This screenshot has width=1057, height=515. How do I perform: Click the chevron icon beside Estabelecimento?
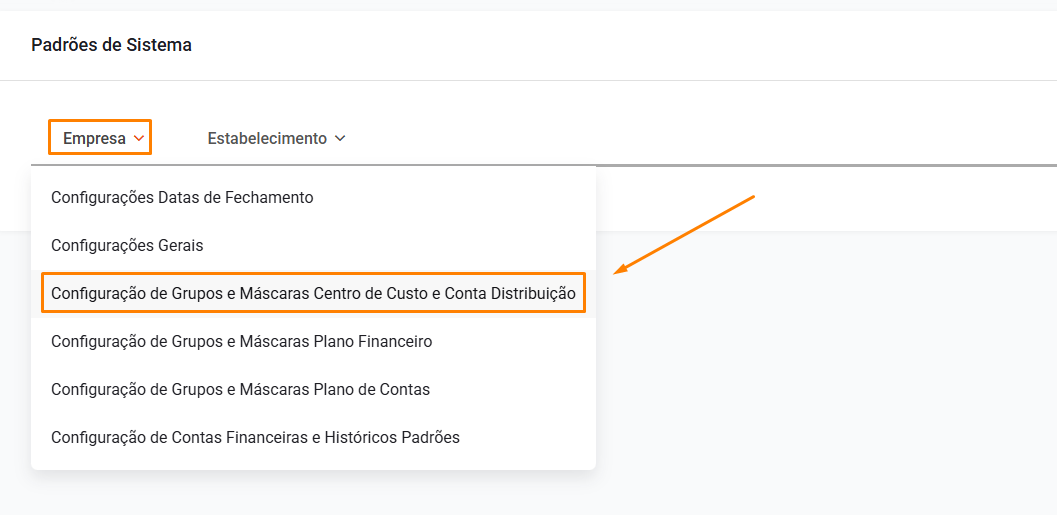click(x=340, y=139)
